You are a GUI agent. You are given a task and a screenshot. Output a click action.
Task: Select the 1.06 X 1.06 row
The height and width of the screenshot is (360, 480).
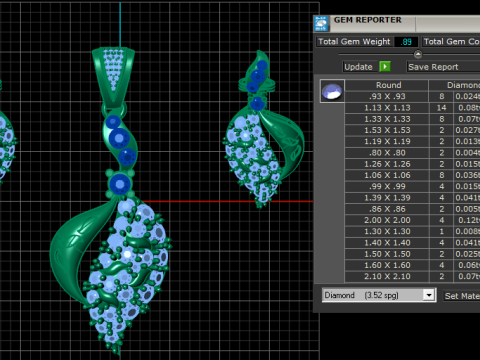[412, 175]
